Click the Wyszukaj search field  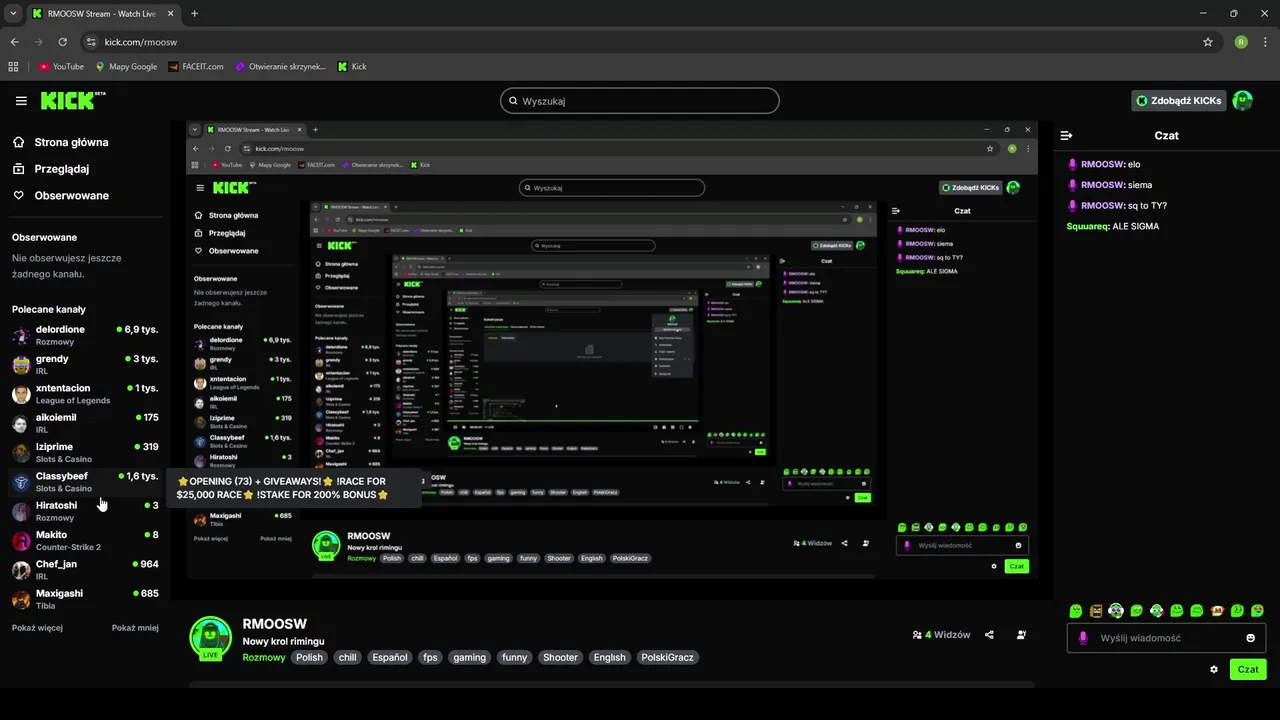[639, 101]
